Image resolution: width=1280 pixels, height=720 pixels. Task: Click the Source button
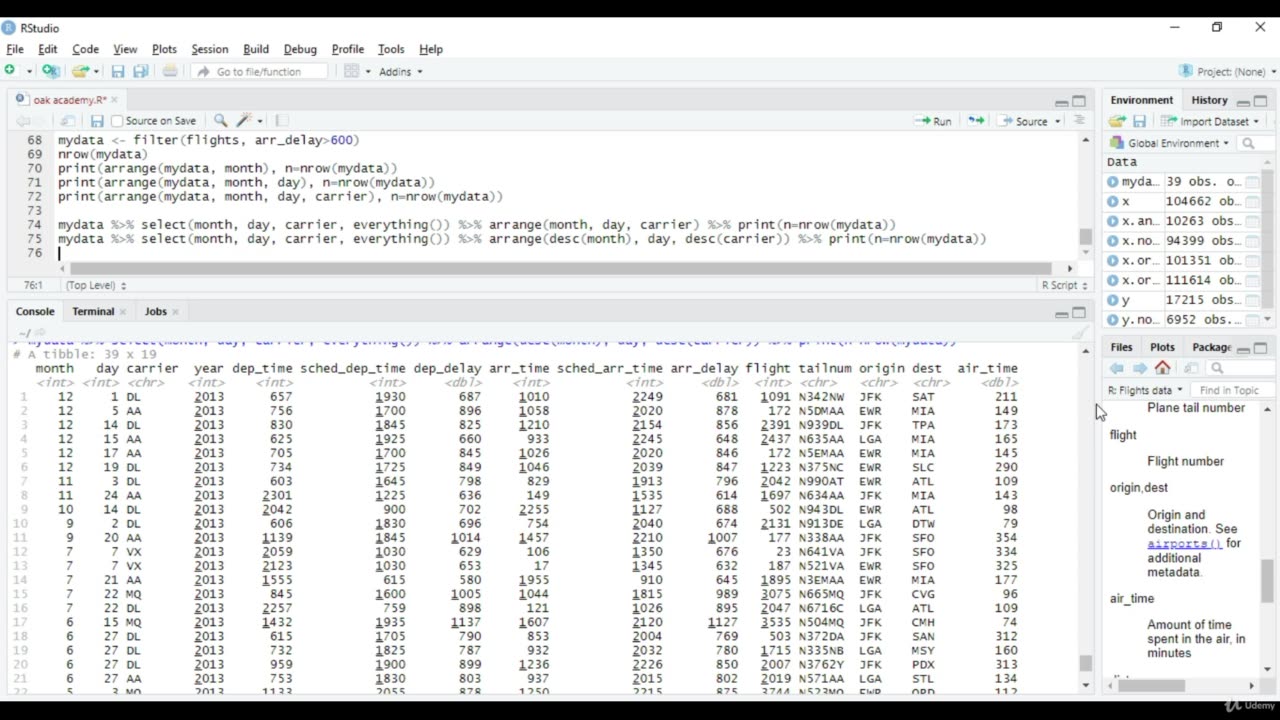1022,121
